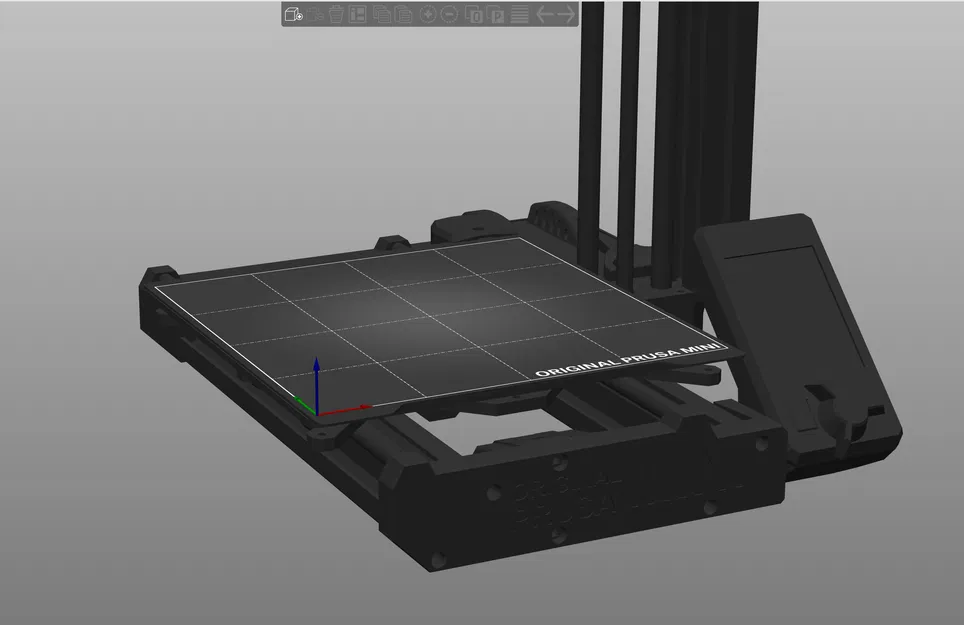Viewport: 964px width, 625px height.
Task: Delete all objects with the trash icon
Action: click(x=336, y=15)
